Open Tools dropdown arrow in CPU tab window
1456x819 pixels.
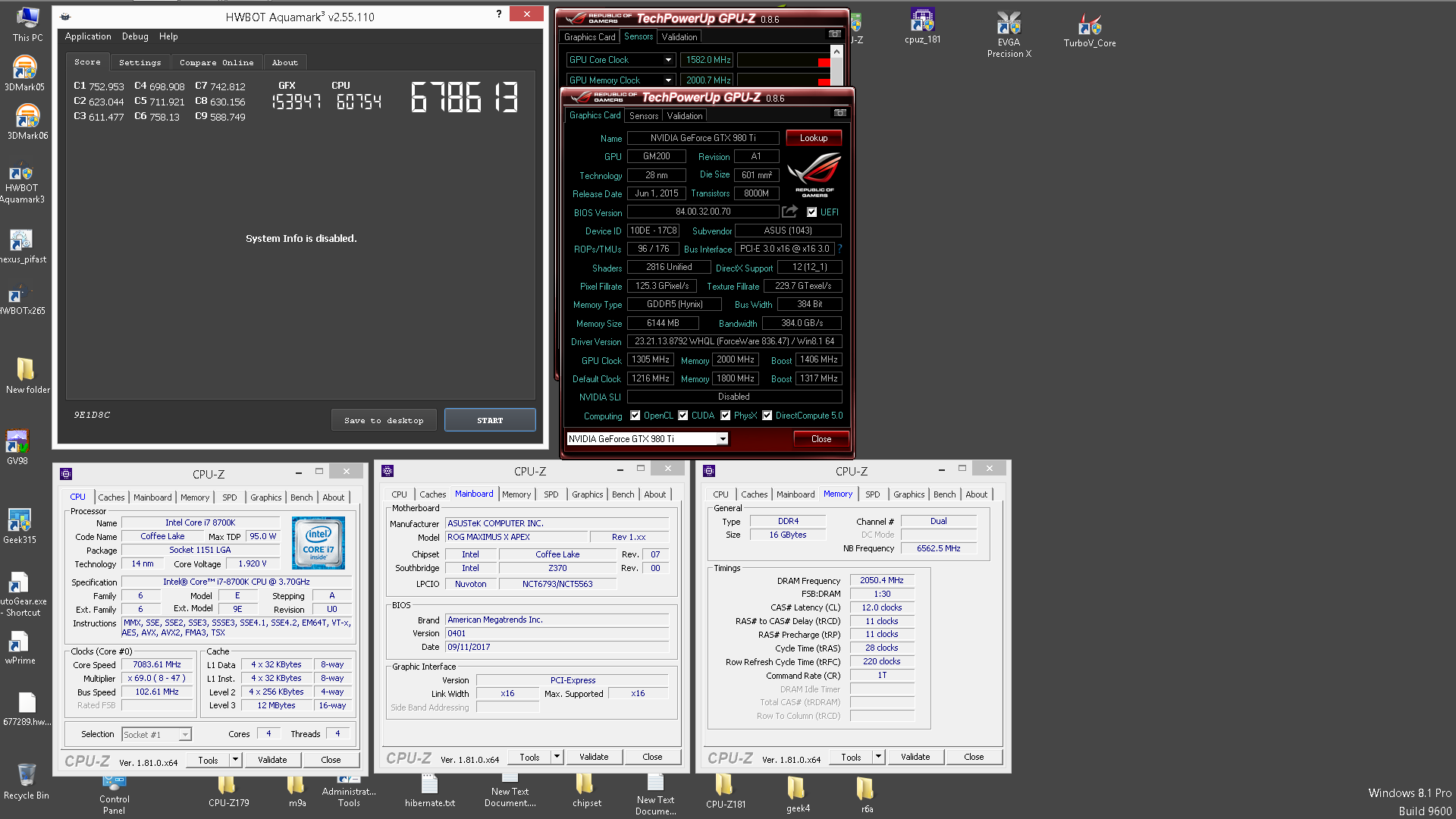236,760
